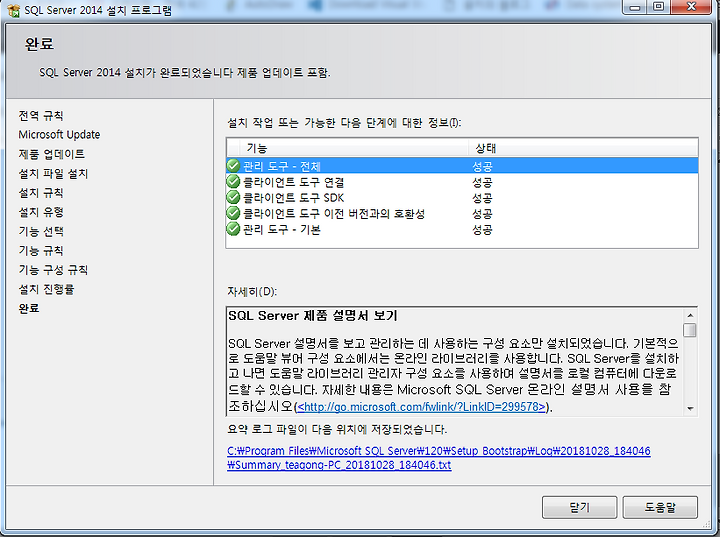Screen dimensions: 720x537
Task: Select 클라이언트 도구 이전 버전과의 호환성 row
Action: [x=462, y=214]
